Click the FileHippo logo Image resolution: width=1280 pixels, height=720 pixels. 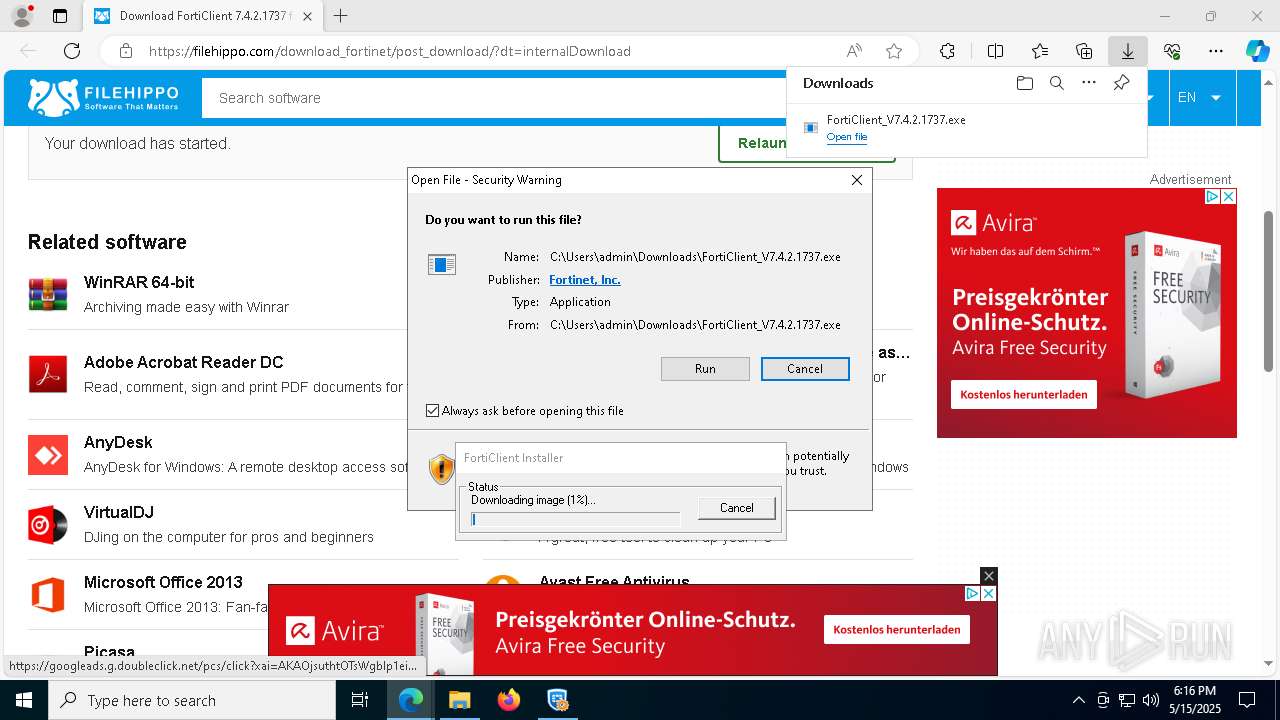[104, 98]
